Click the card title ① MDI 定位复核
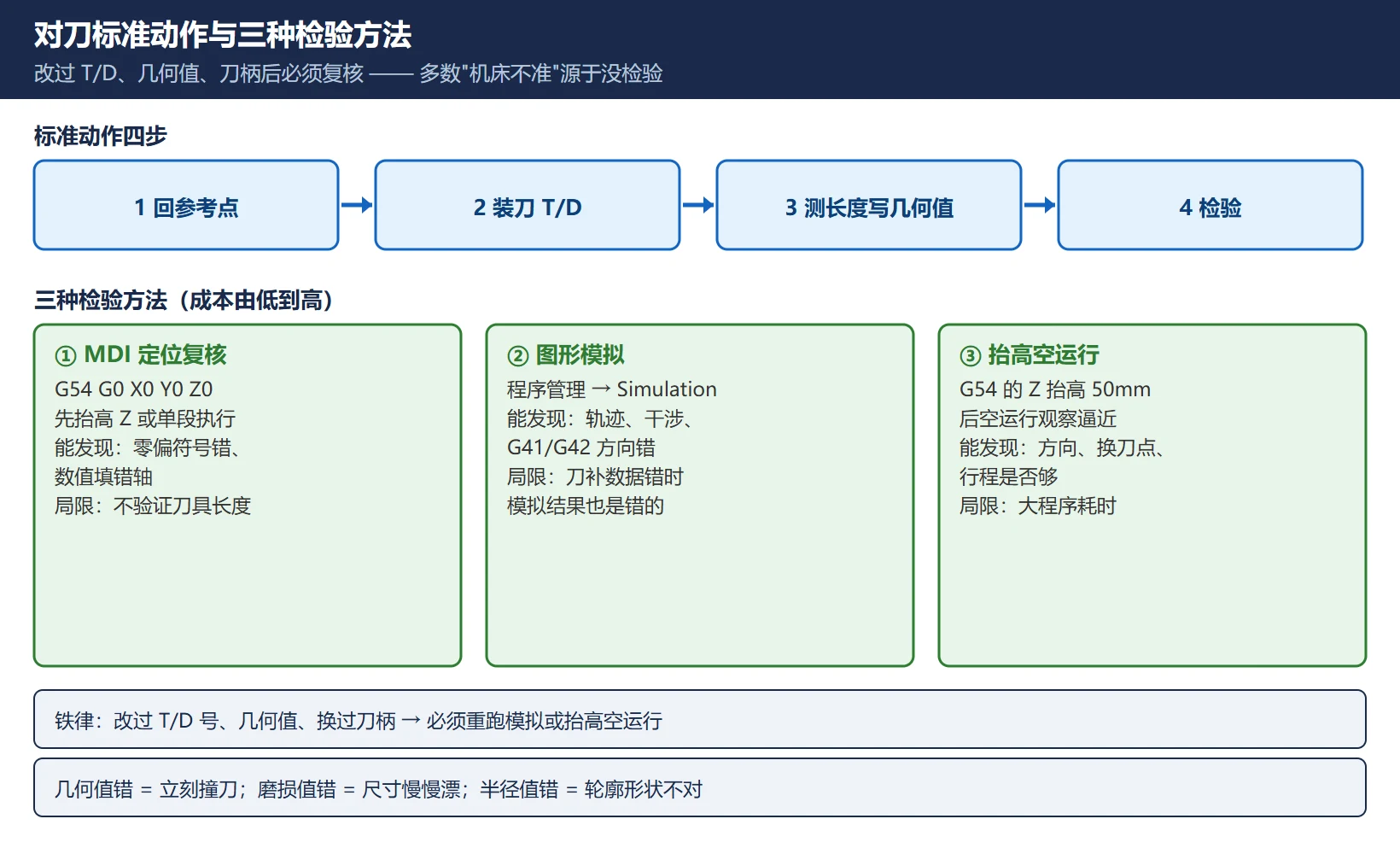1400x854 pixels. 141,354
